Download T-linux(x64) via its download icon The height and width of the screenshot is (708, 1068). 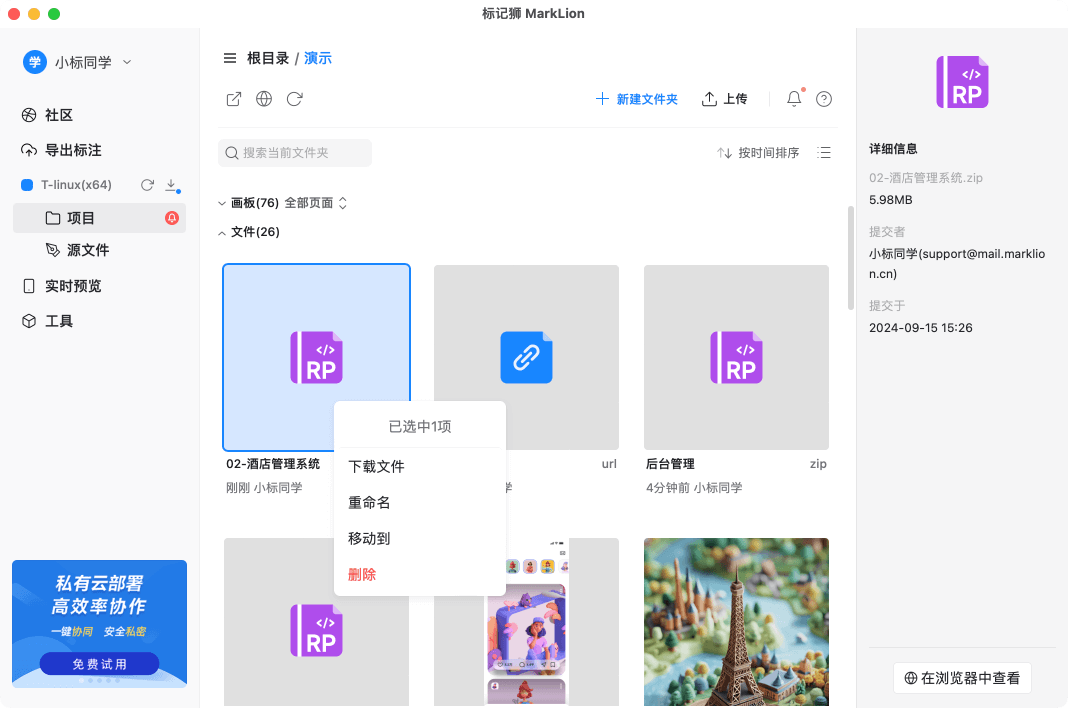click(170, 185)
